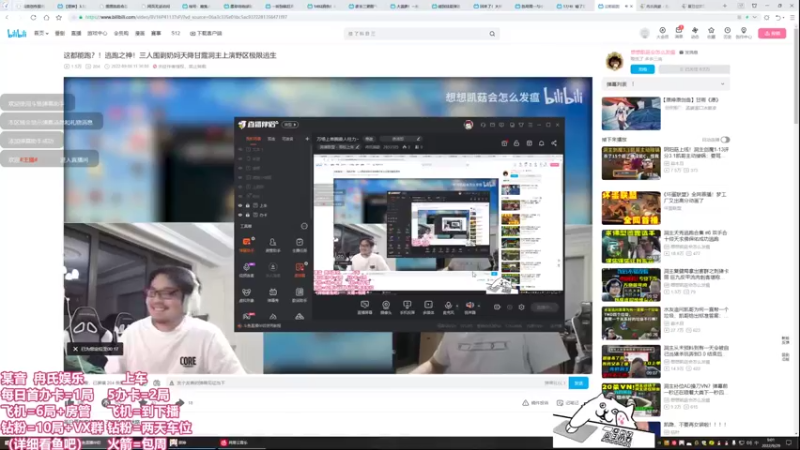Click the share icon in streaming app
Image resolution: width=800 pixels, height=450 pixels.
click(x=554, y=143)
